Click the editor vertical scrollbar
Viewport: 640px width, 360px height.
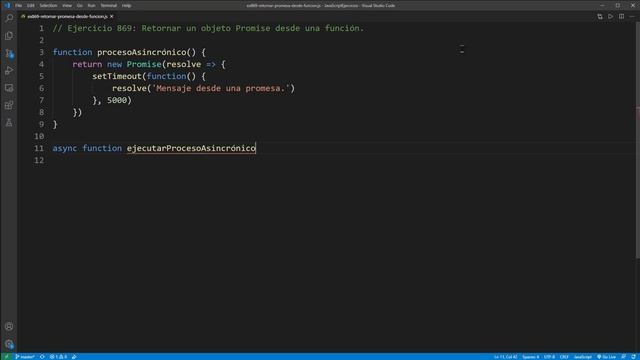click(637, 139)
